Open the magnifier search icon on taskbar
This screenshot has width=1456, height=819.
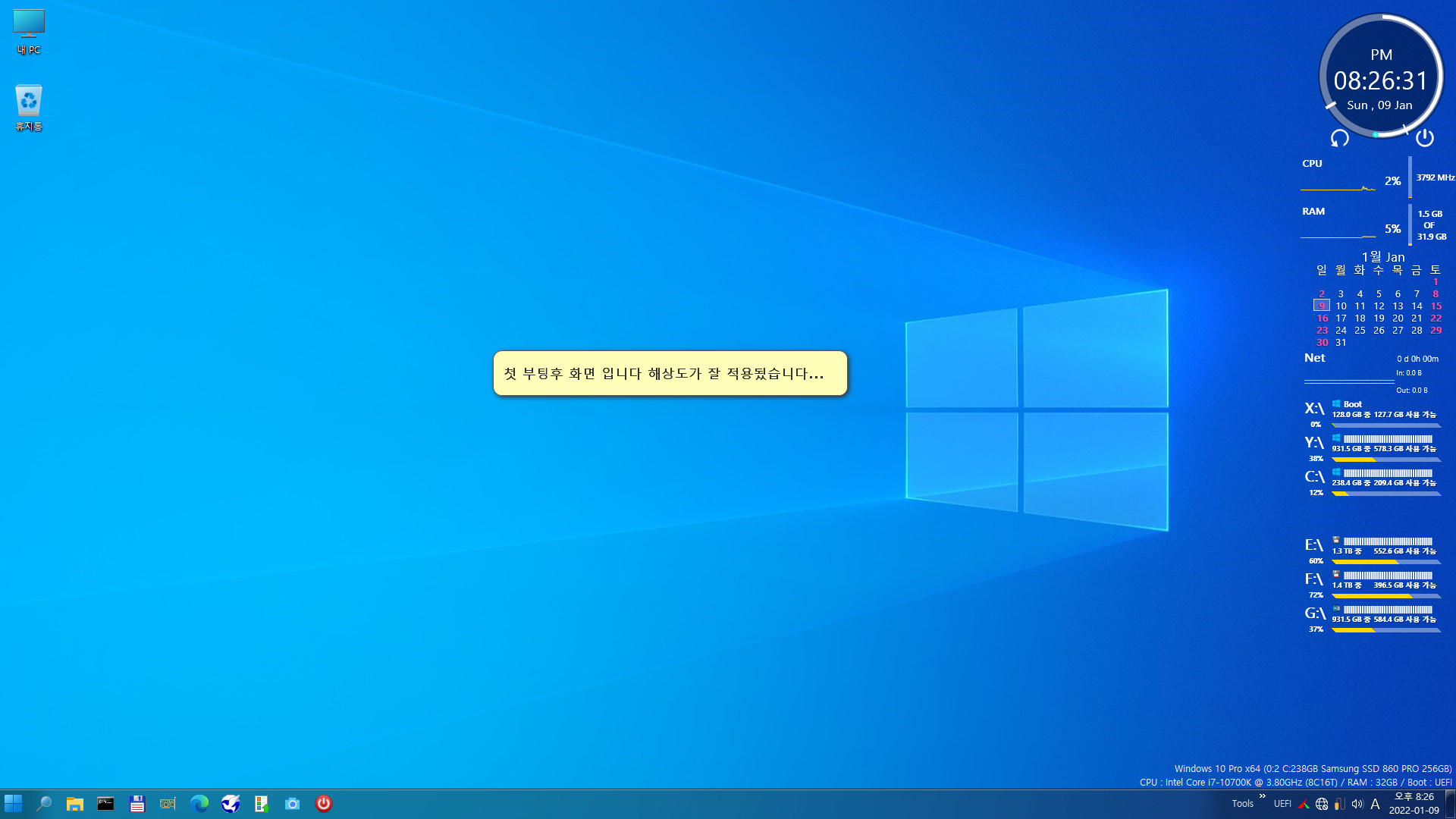[44, 803]
